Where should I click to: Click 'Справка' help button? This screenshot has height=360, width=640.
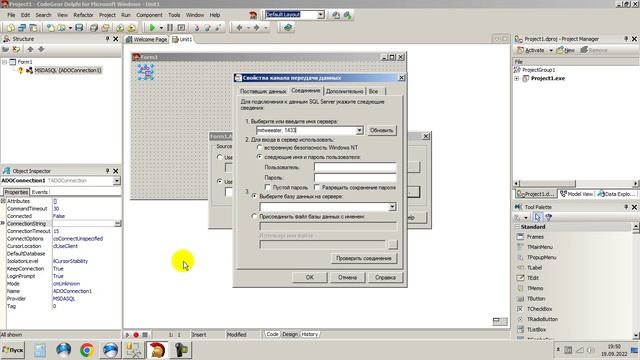(385, 278)
